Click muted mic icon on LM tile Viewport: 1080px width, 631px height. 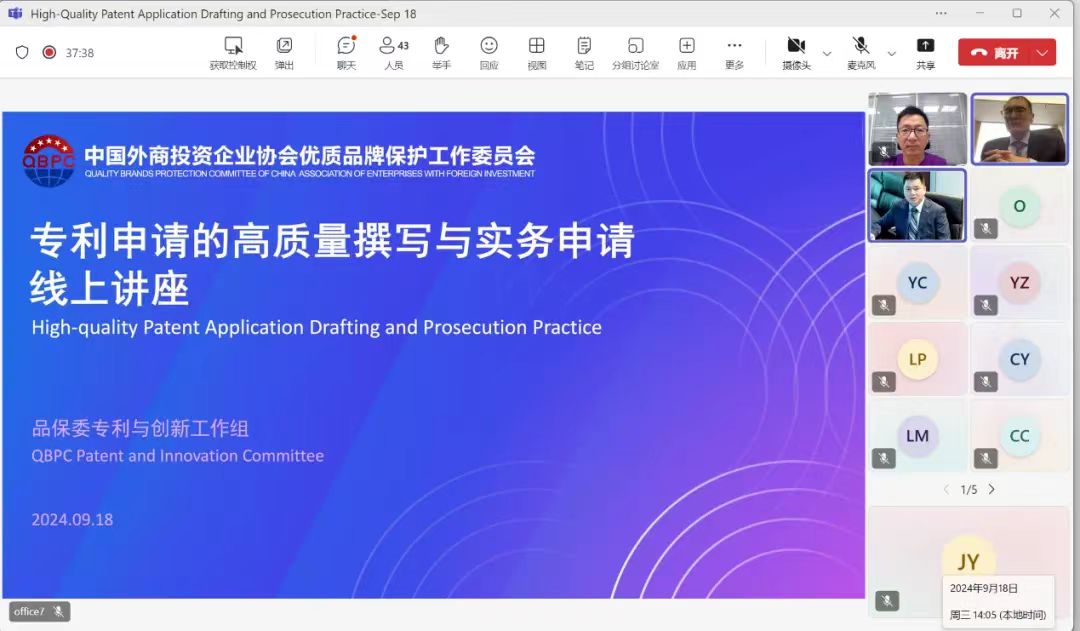point(884,458)
